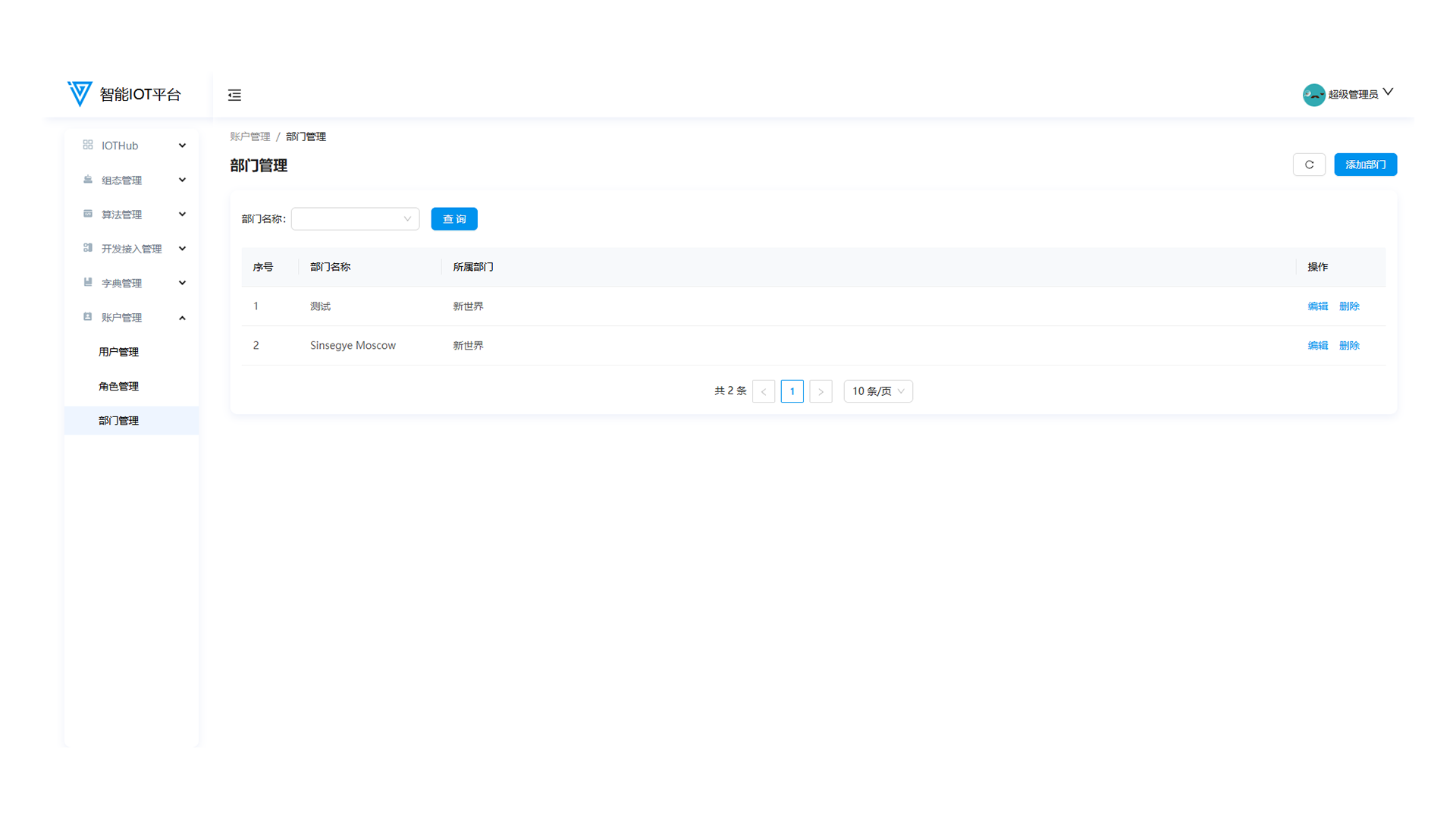Click the 组态管理 sidebar icon
1456x819 pixels.
pos(88,180)
